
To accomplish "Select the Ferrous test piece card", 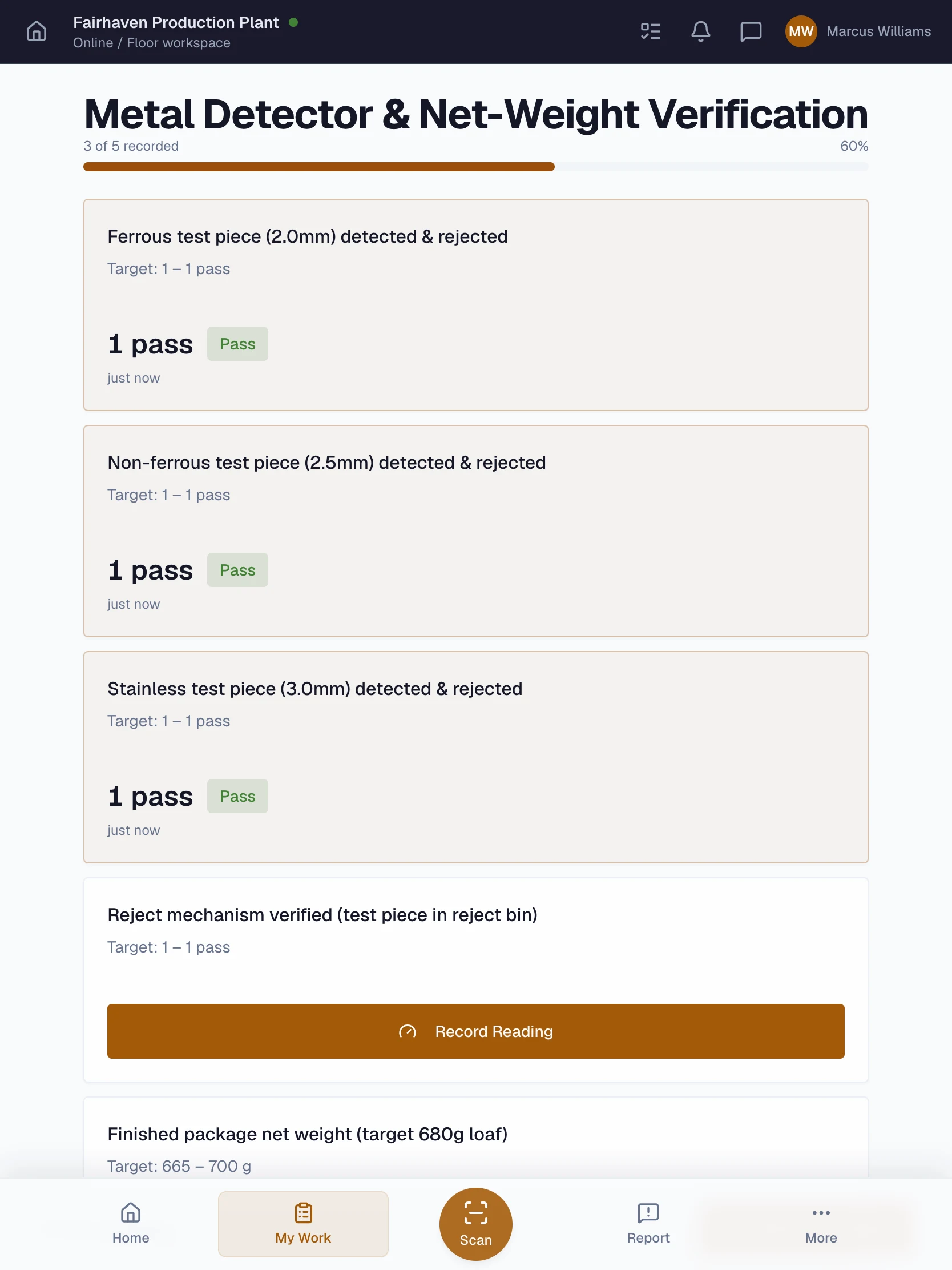I will click(475, 305).
